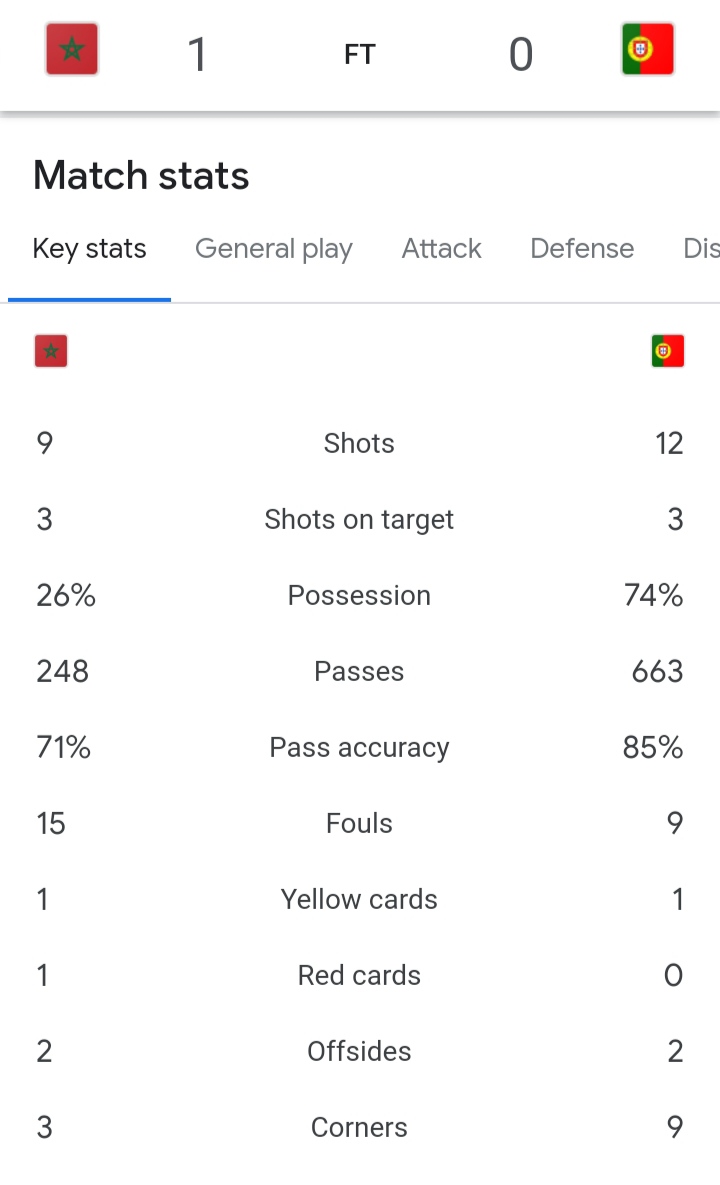This screenshot has width=720, height=1185.
Task: Click the Match stats heading
Action: pyautogui.click(x=141, y=175)
